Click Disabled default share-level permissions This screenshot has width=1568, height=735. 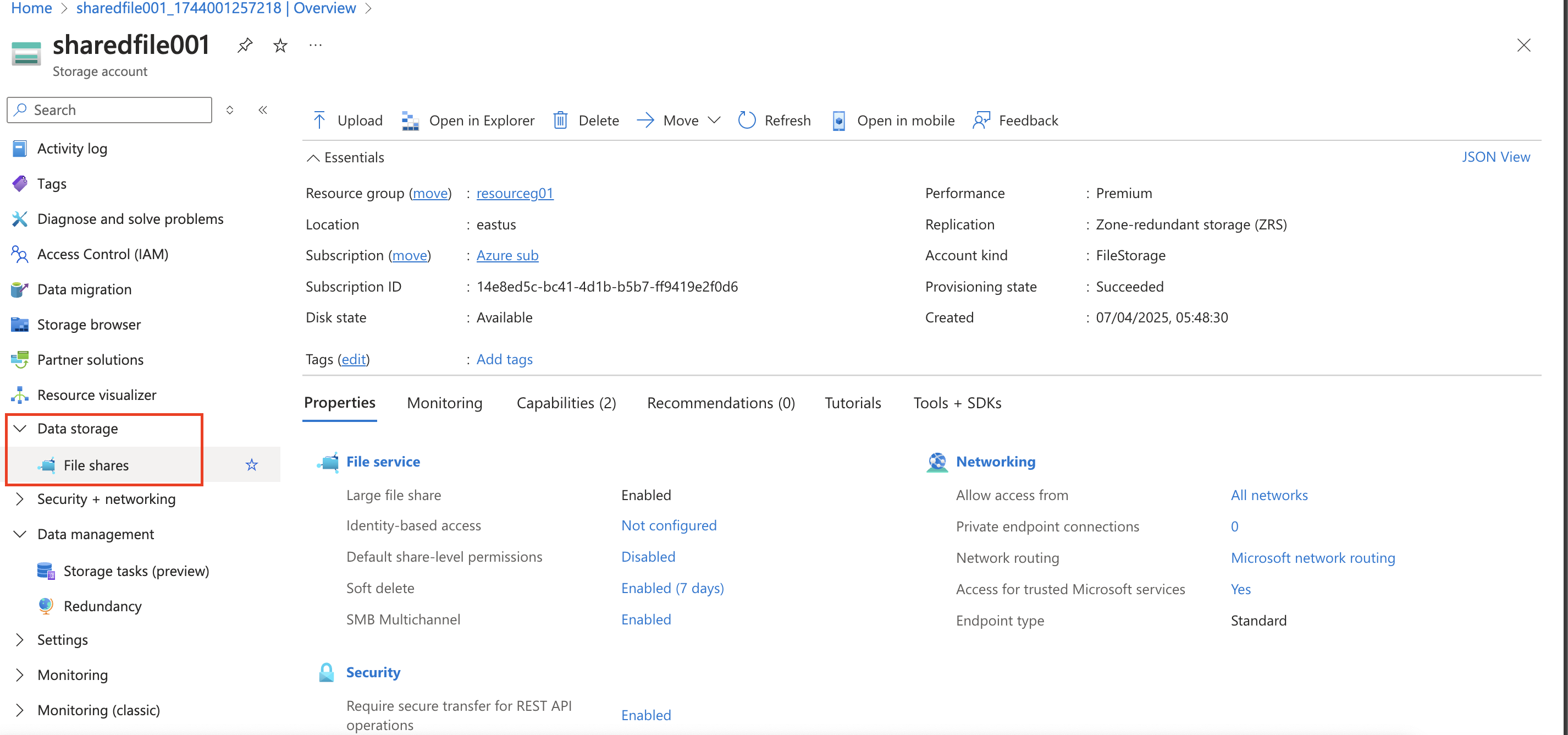648,557
